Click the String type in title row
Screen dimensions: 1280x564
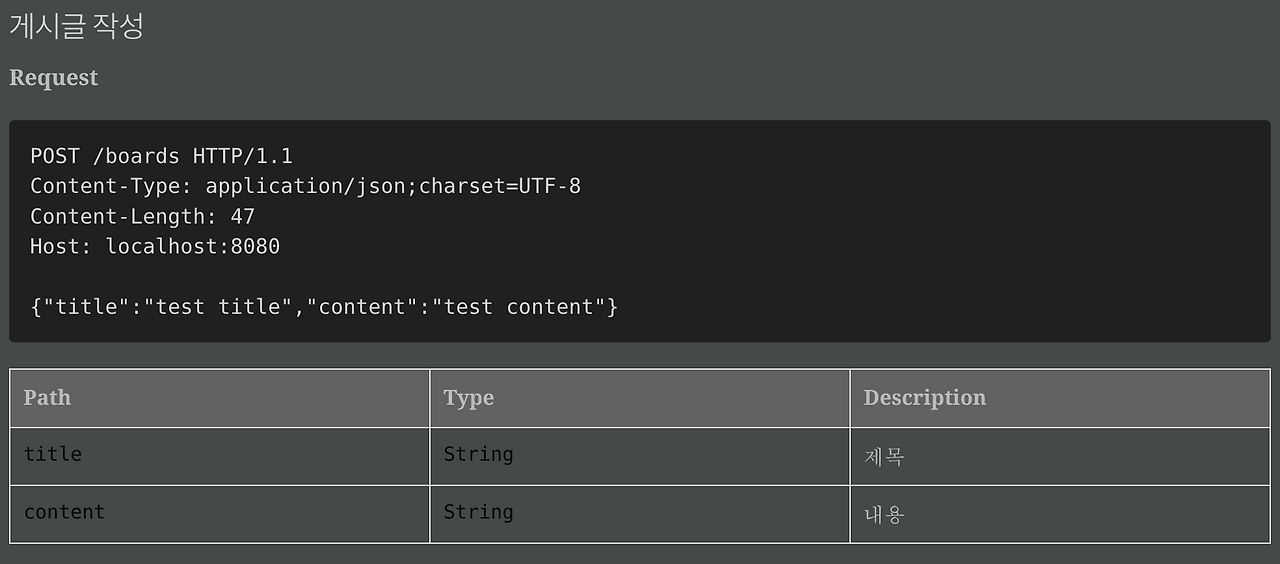(x=478, y=454)
